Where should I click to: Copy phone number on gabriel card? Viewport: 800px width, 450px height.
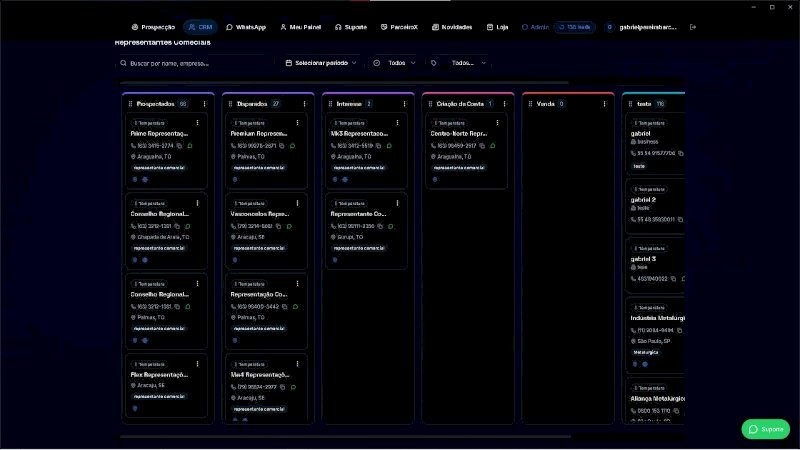click(x=681, y=154)
